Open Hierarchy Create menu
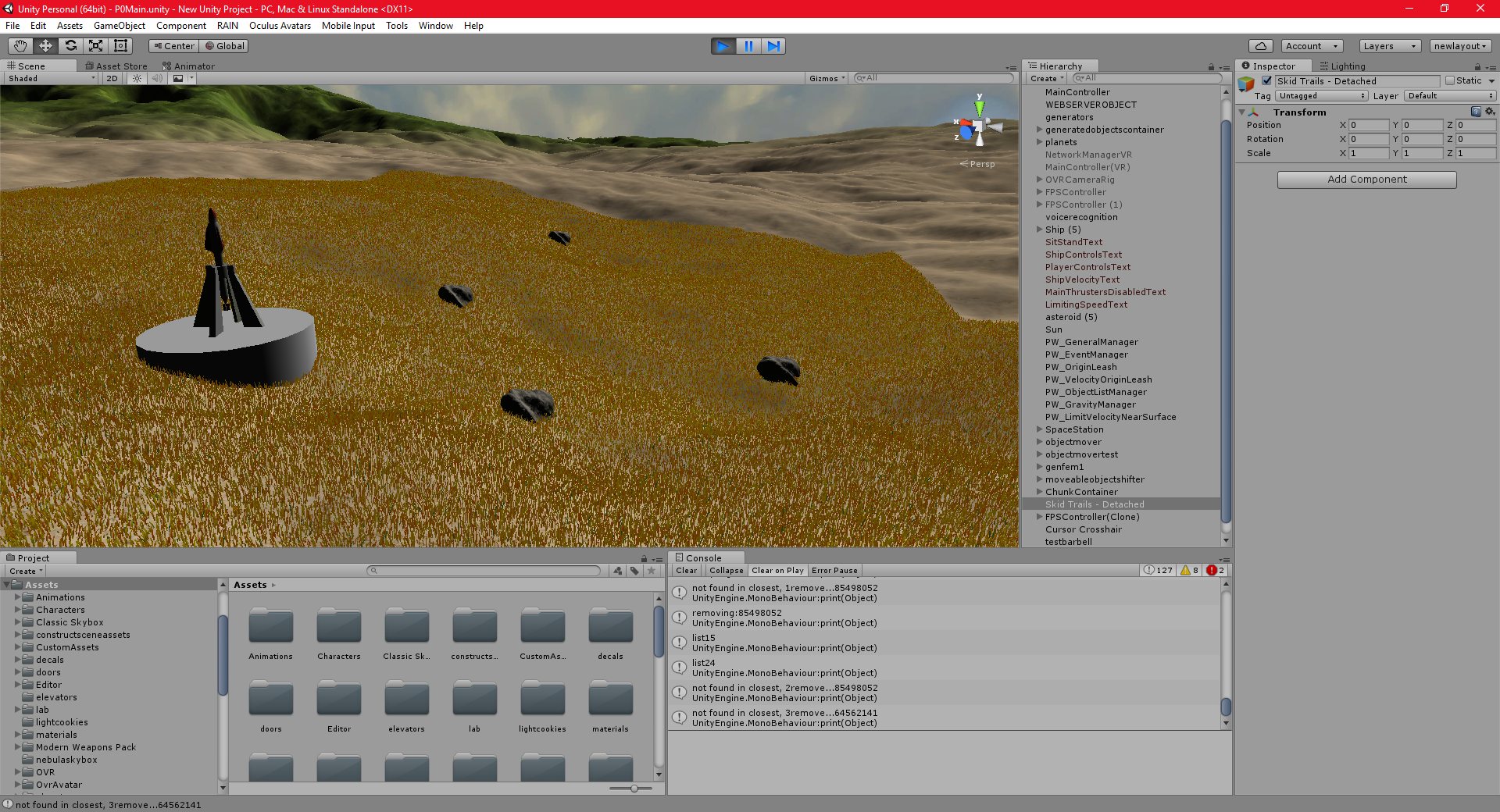This screenshot has width=1500, height=812. [1046, 78]
